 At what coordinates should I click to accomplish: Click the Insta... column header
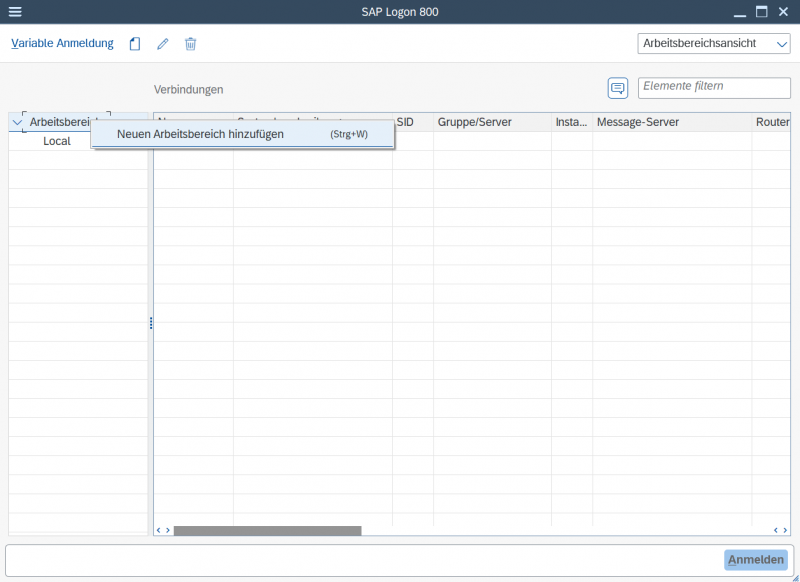tap(572, 122)
